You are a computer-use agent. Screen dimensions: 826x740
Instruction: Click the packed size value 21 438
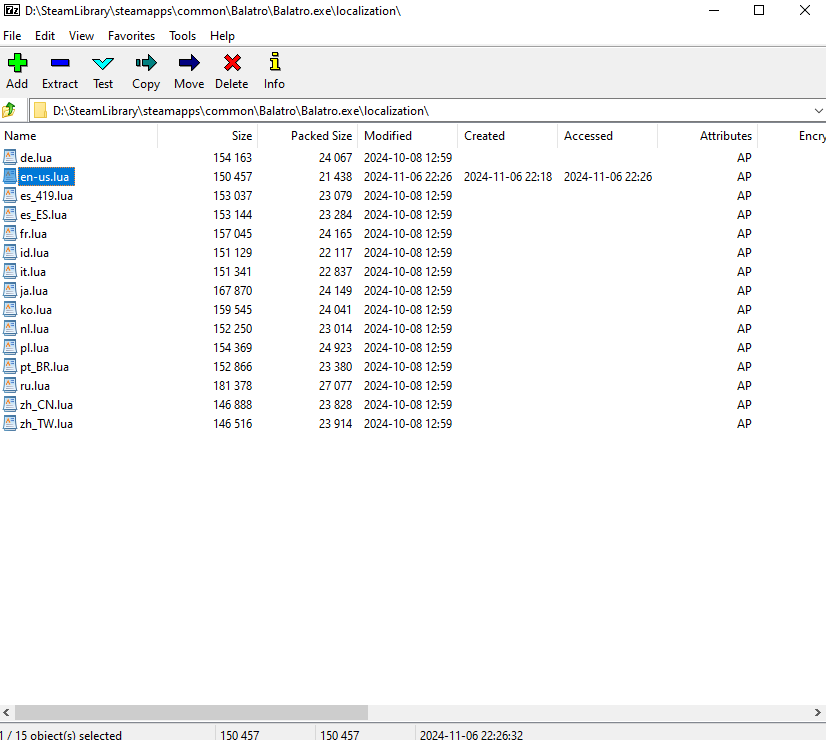pyautogui.click(x=335, y=176)
